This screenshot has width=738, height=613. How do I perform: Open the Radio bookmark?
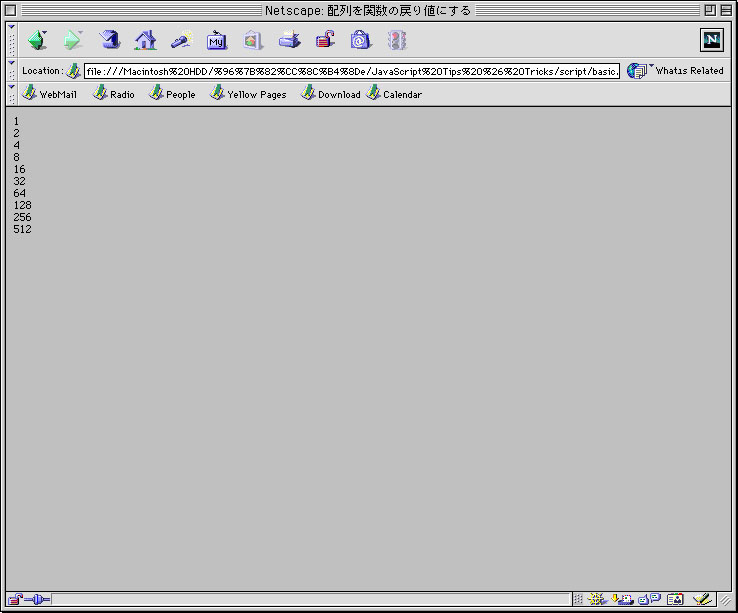point(113,94)
